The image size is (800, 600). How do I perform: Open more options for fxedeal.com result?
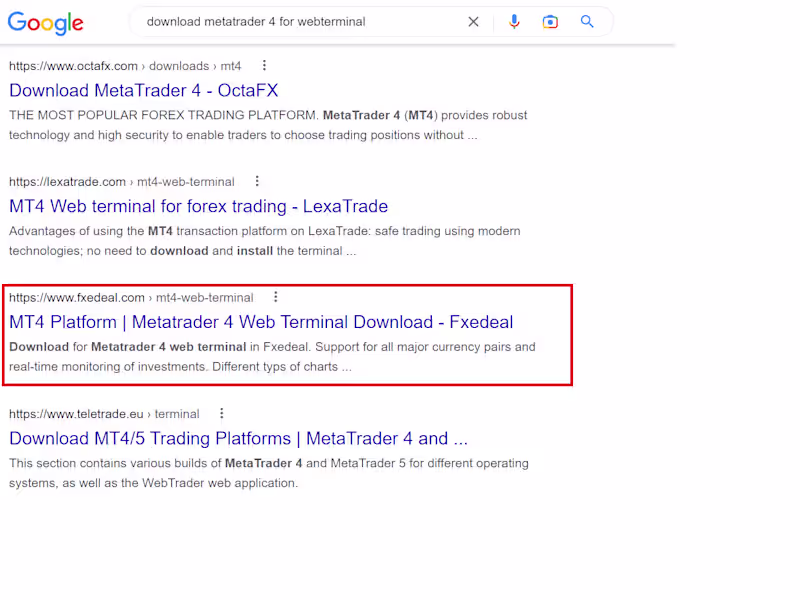coord(276,297)
